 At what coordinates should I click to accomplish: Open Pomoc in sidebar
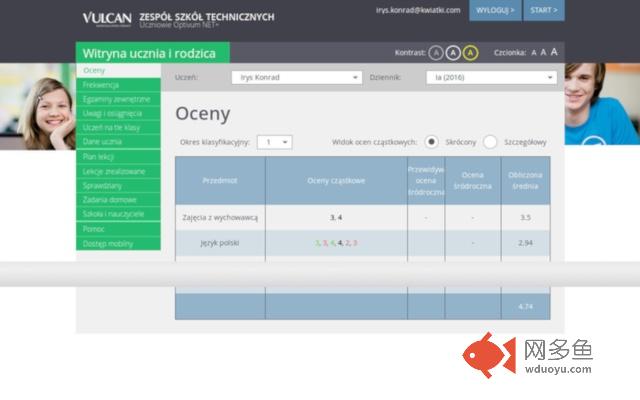(x=118, y=229)
